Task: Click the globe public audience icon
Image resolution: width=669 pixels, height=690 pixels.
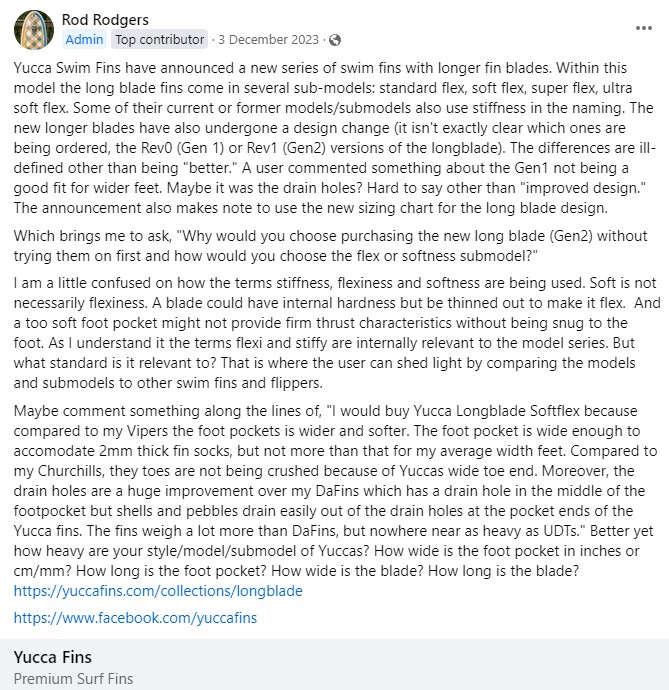Action: coord(334,40)
